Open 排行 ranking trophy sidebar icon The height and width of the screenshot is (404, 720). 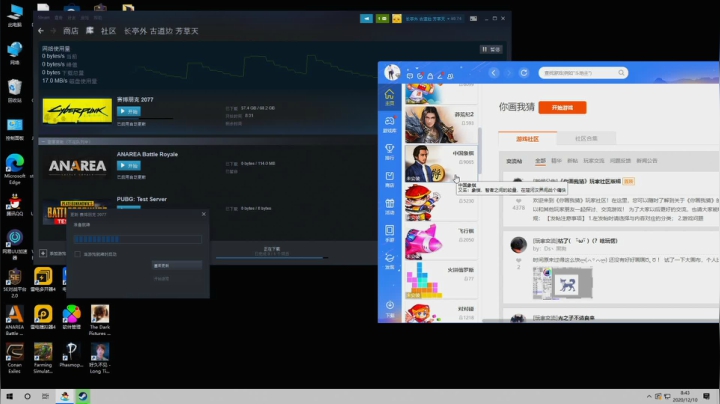point(389,152)
